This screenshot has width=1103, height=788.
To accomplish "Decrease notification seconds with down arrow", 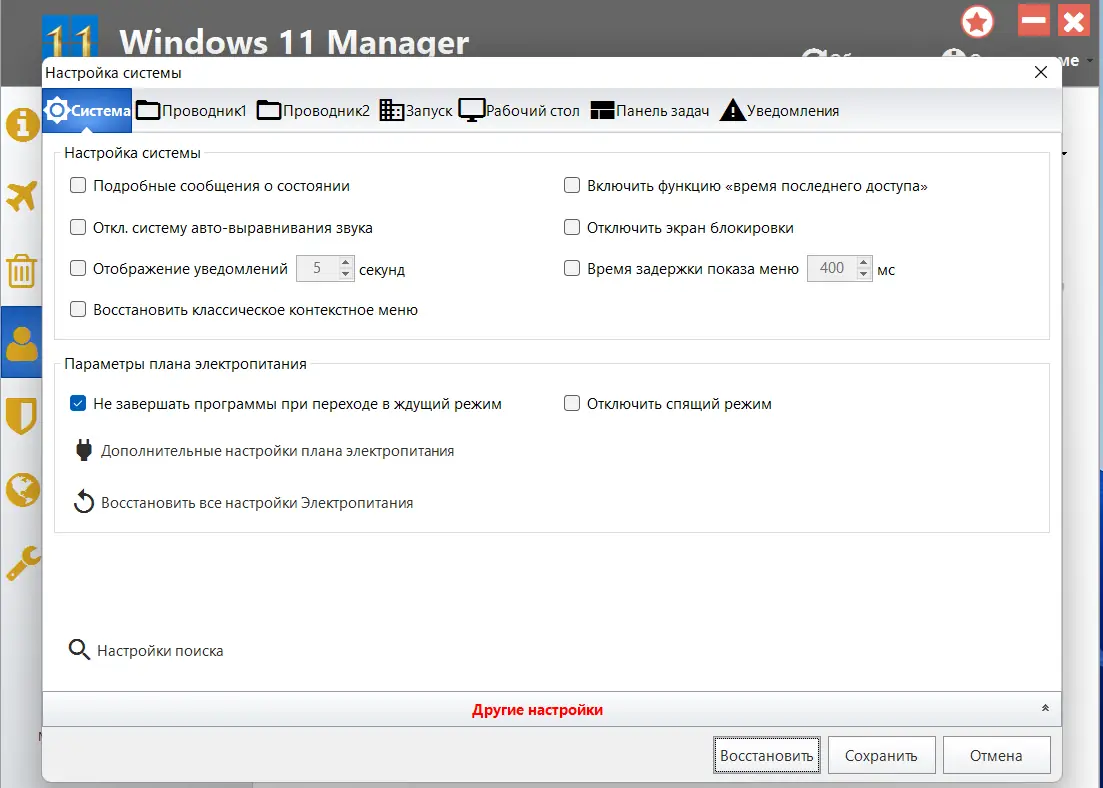I will pos(345,274).
